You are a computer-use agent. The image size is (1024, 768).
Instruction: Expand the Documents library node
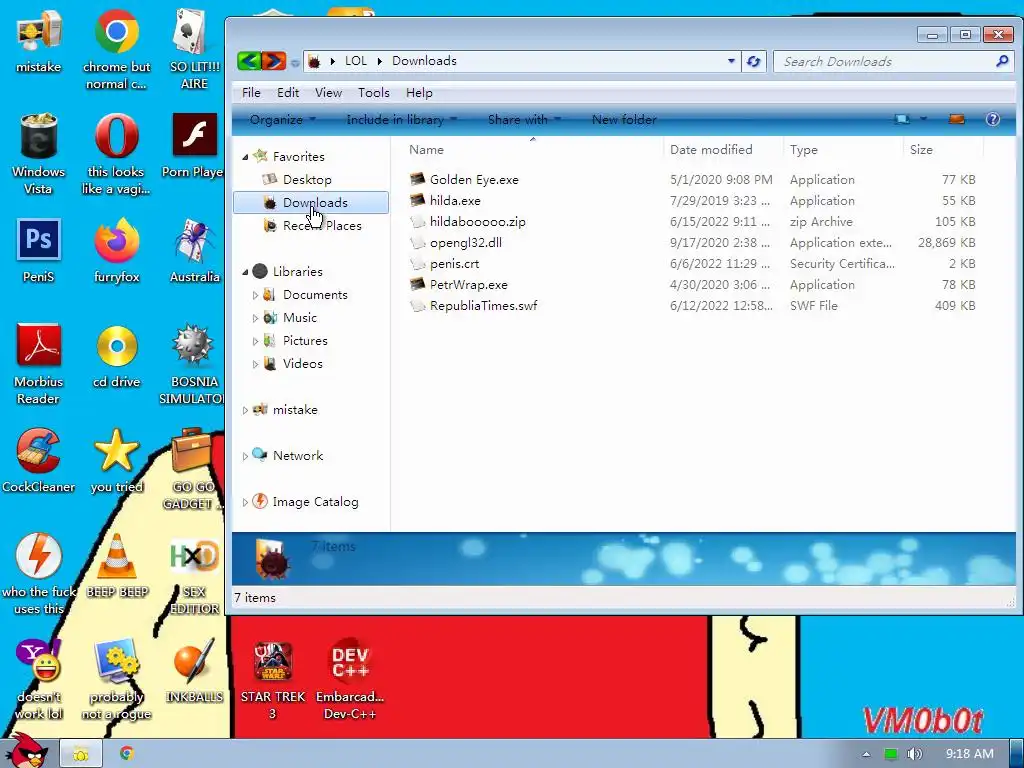[255, 295]
